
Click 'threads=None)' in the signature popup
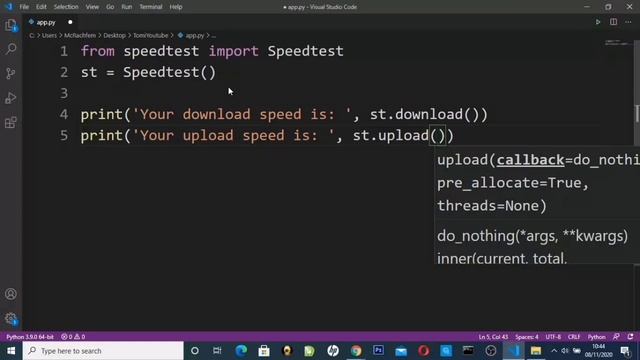(x=491, y=206)
